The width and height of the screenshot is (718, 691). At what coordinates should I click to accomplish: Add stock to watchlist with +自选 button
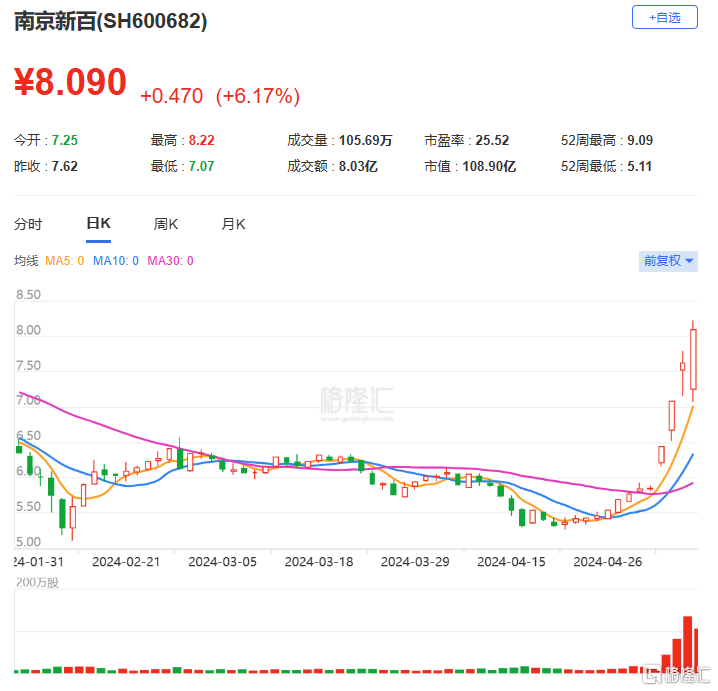pyautogui.click(x=664, y=17)
